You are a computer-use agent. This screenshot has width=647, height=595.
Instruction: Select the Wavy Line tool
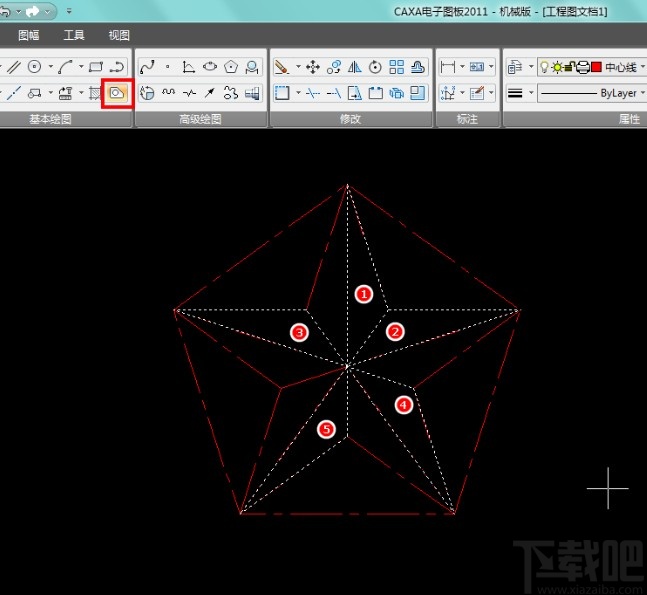pyautogui.click(x=168, y=93)
